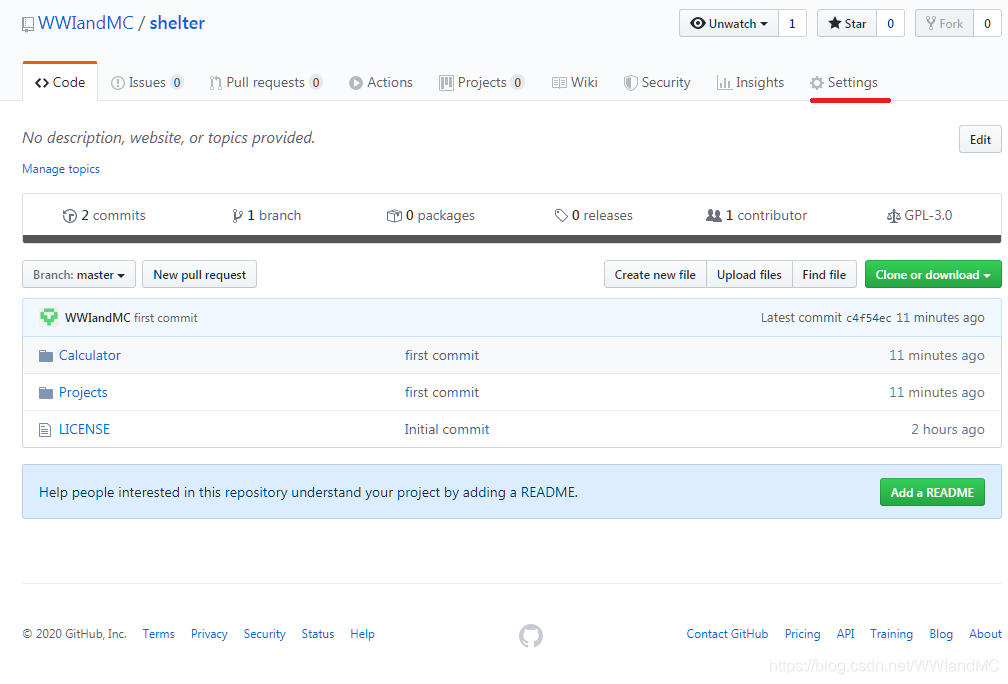Screen dimensions: 1008x684
Task: Click the Projects folder icon in file list
Action: [46, 393]
